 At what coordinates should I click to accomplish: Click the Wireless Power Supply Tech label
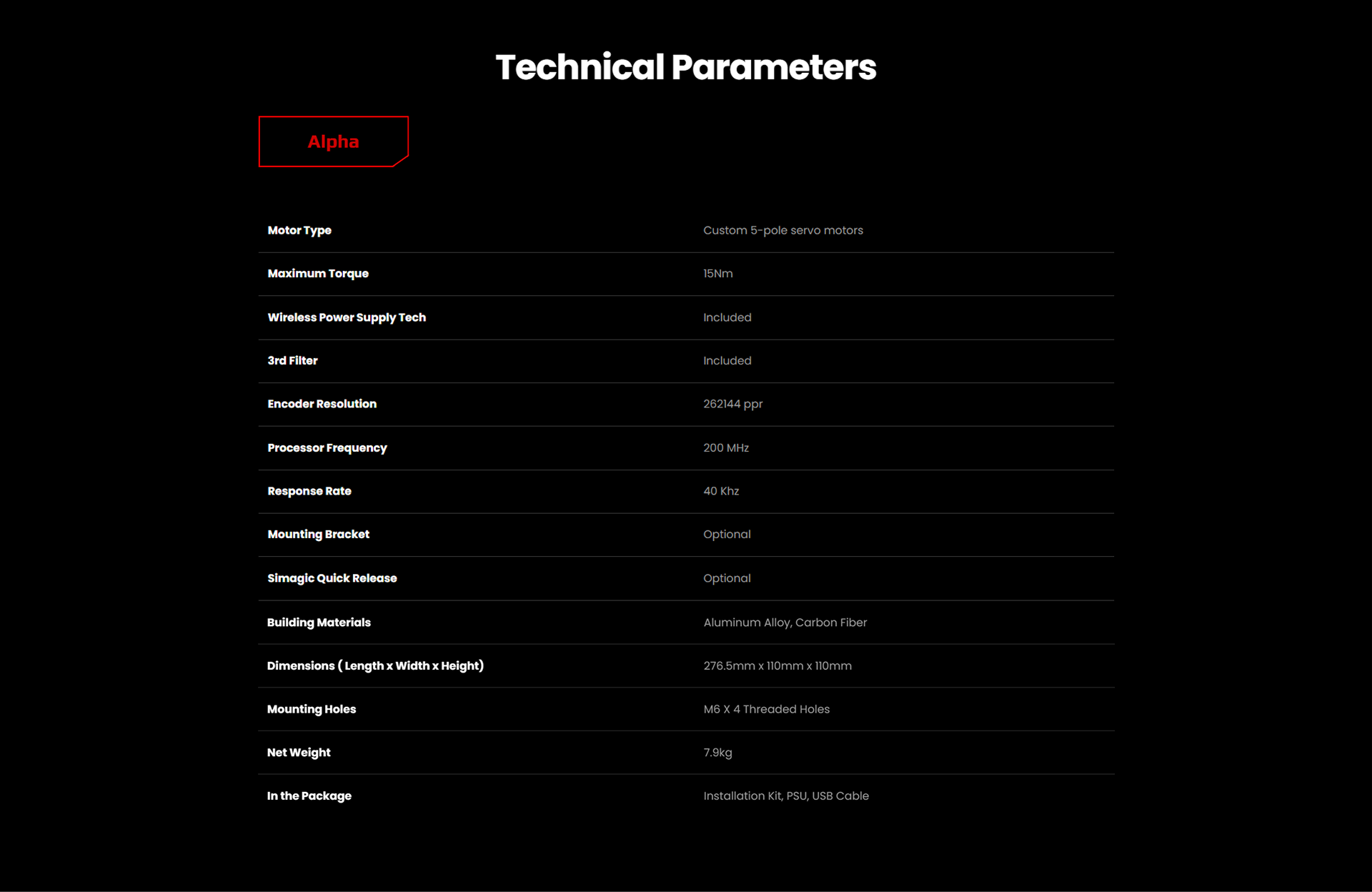coord(347,317)
